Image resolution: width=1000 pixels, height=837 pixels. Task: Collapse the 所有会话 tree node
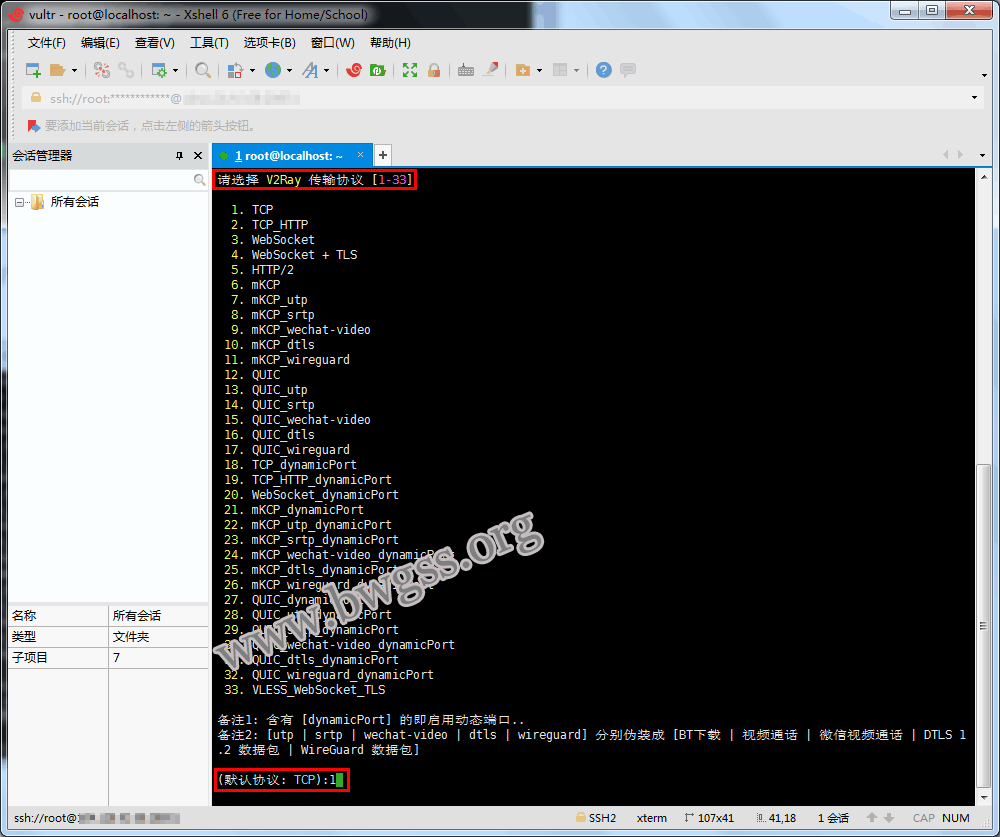19,202
